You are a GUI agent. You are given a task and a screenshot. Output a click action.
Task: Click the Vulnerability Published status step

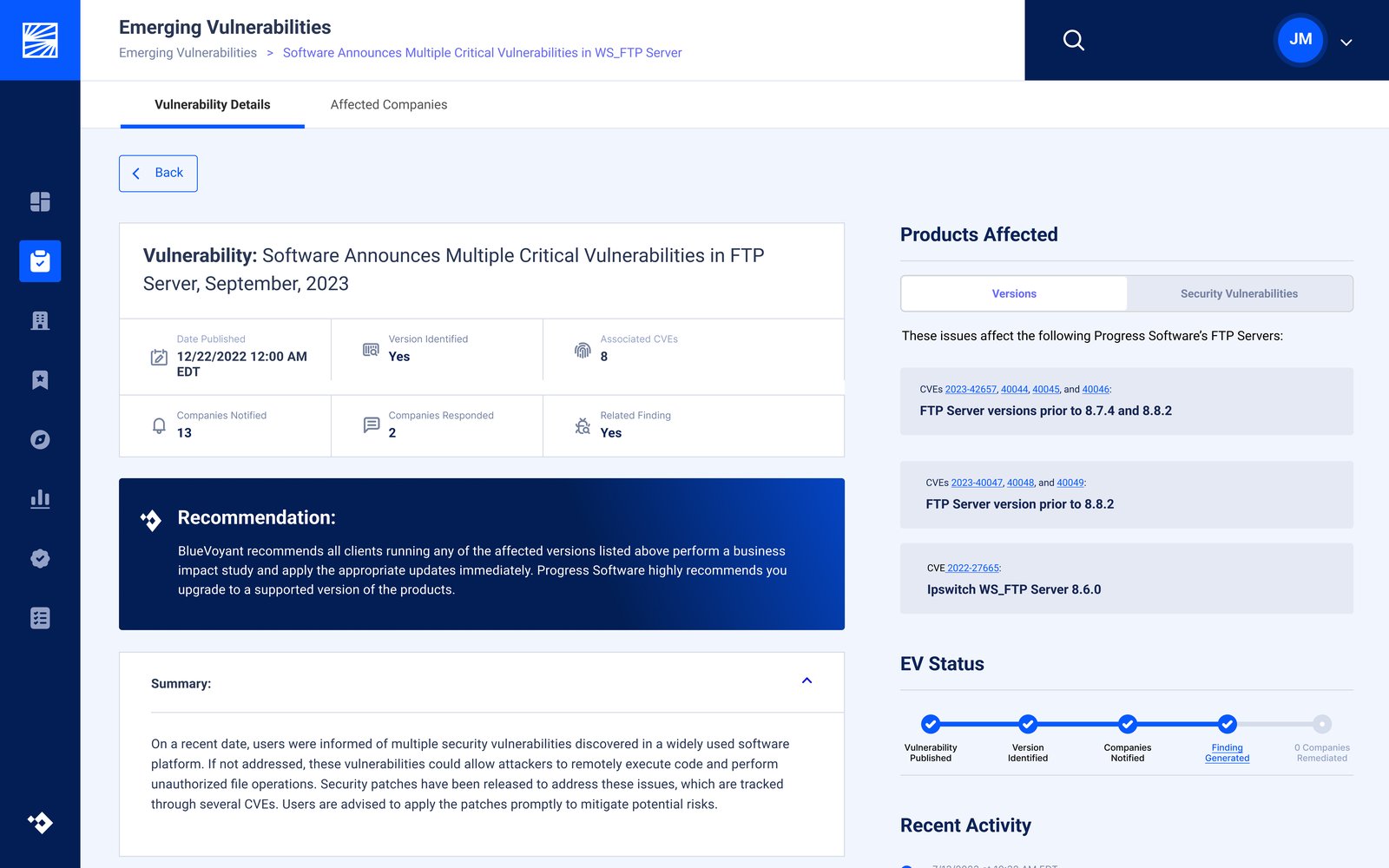(x=931, y=724)
